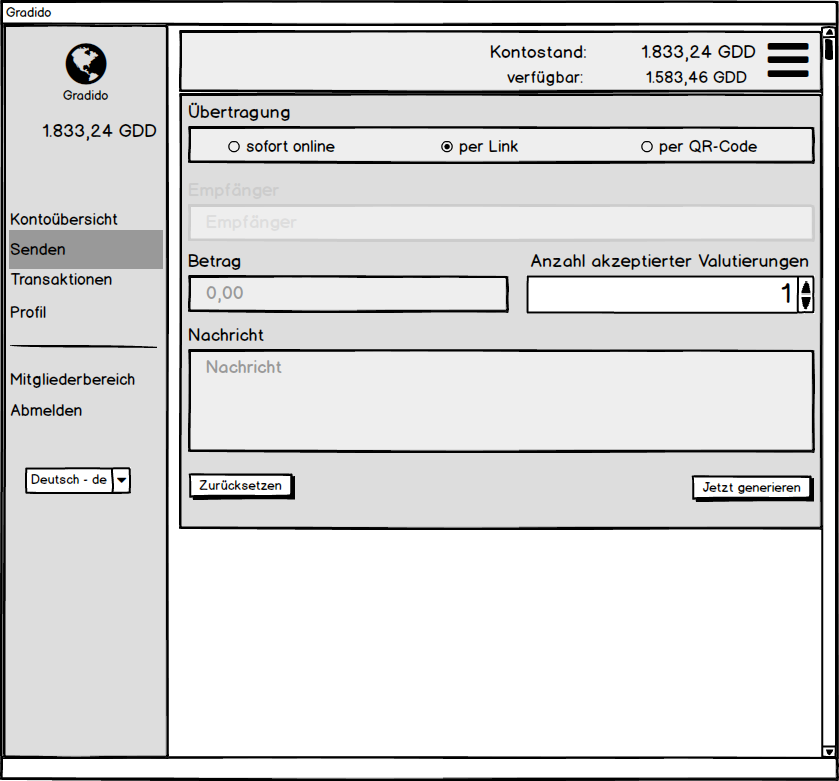Click the up arrow on Valutierungen stepper

[805, 287]
